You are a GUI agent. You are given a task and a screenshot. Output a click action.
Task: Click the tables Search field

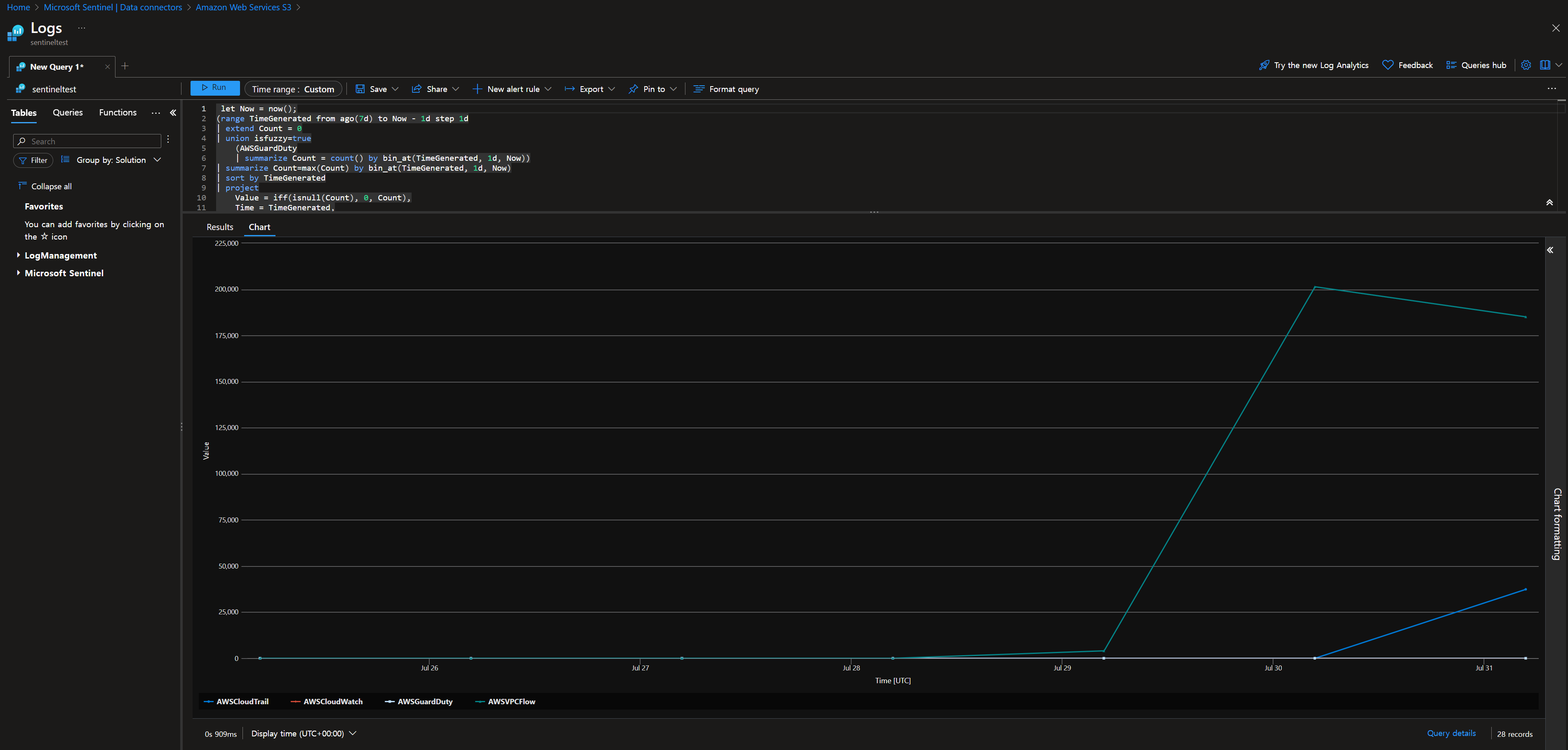[87, 141]
